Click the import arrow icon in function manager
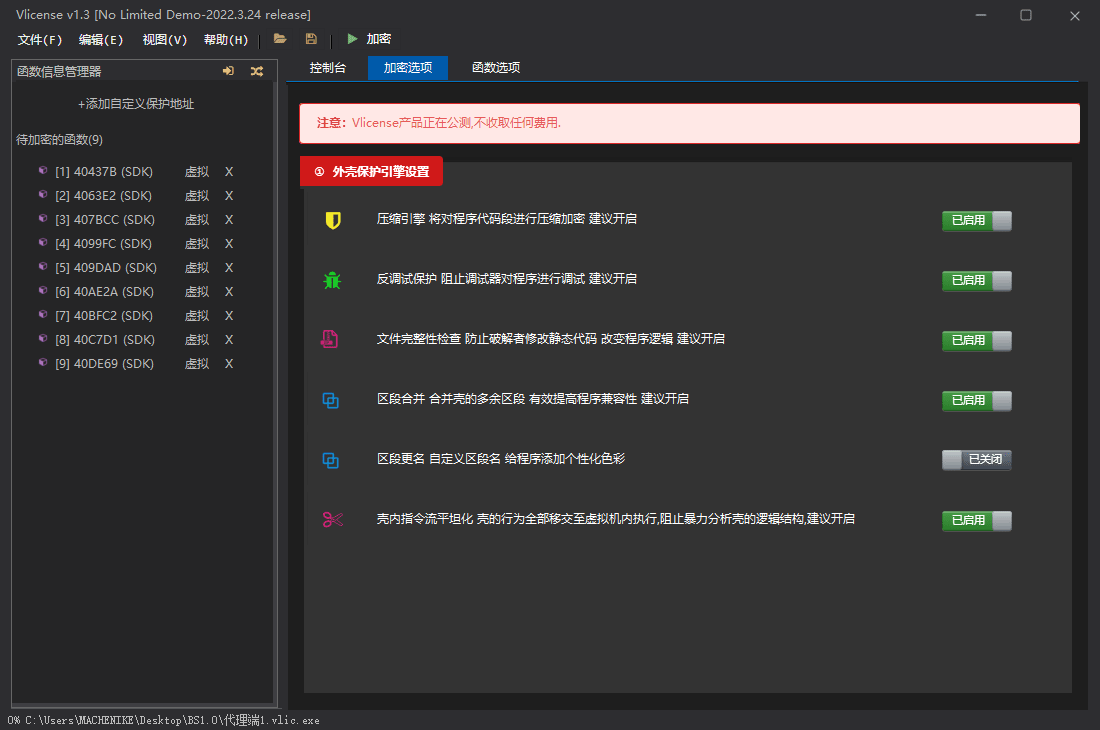 [229, 71]
